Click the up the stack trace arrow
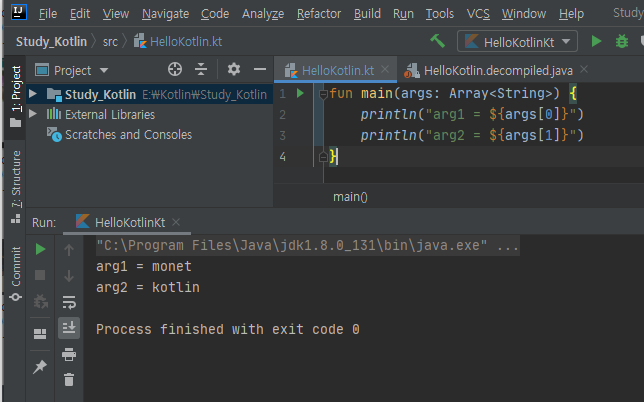Screen dimensions: 644x402 (69, 250)
